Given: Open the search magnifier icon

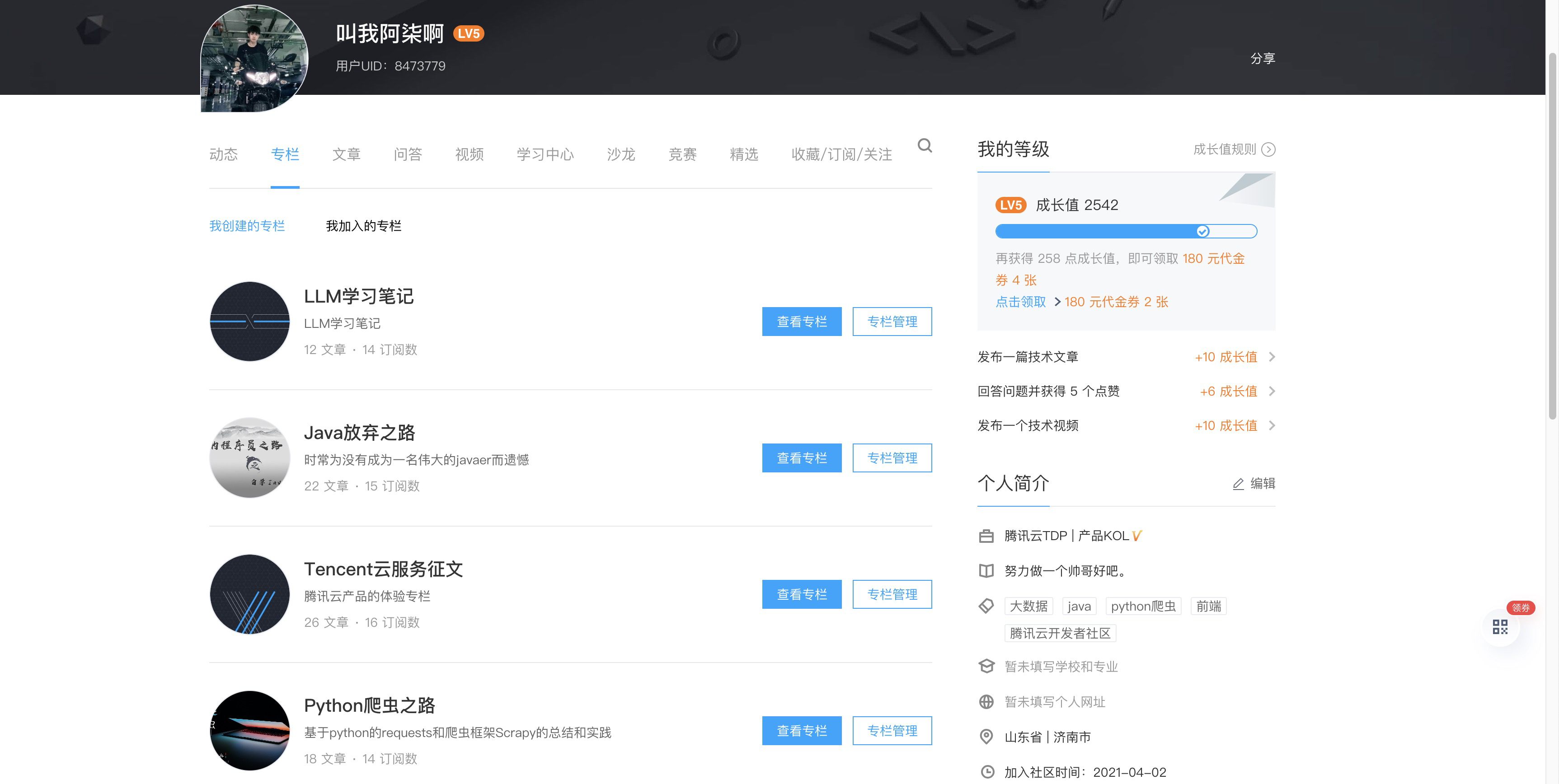Looking at the screenshot, I should click(924, 145).
